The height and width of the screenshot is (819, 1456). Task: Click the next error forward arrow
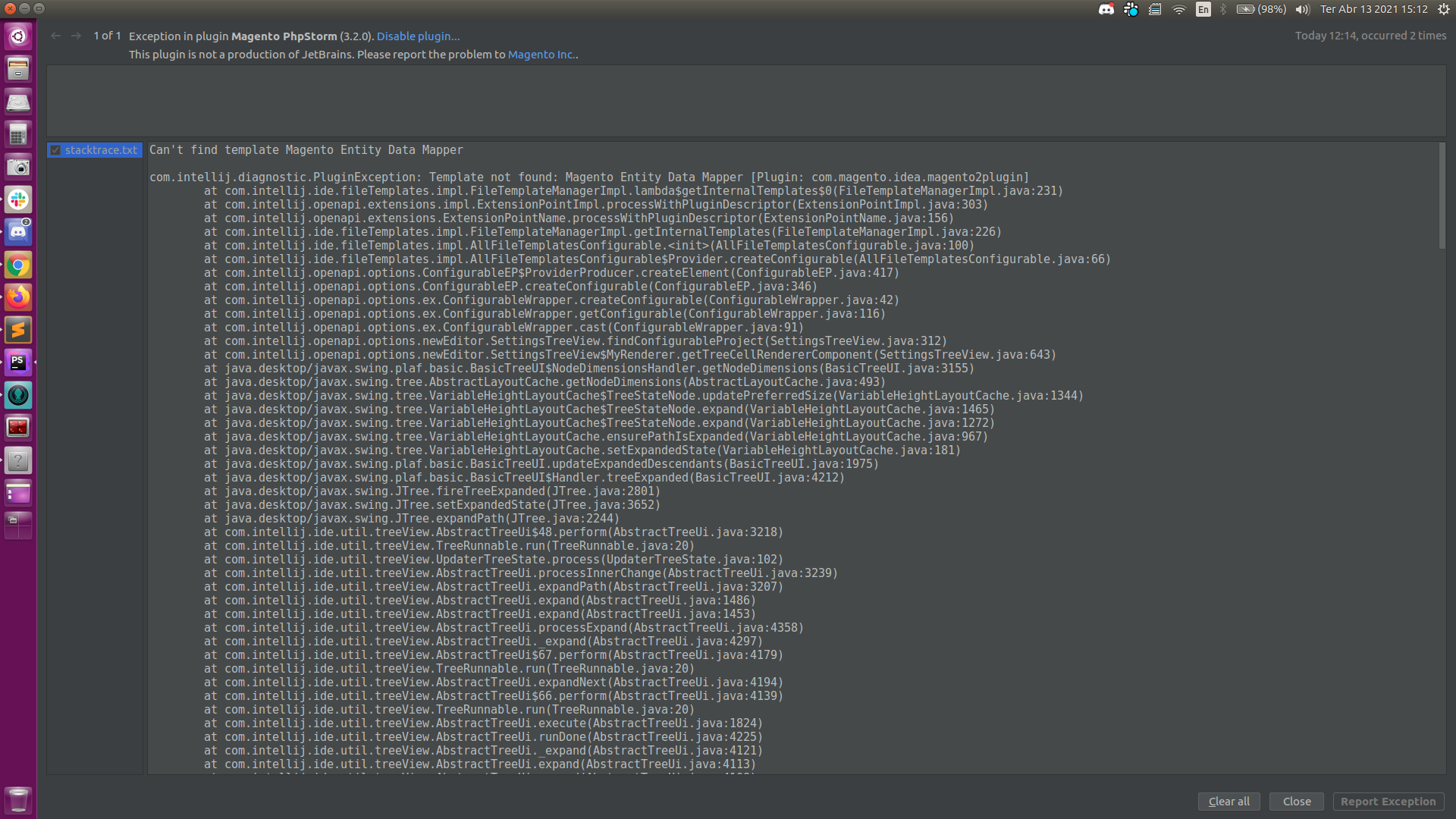(76, 36)
